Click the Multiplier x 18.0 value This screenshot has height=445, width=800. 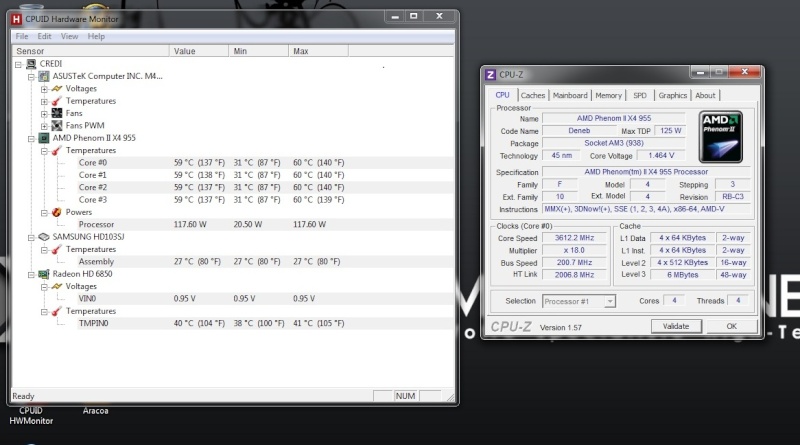coord(574,250)
